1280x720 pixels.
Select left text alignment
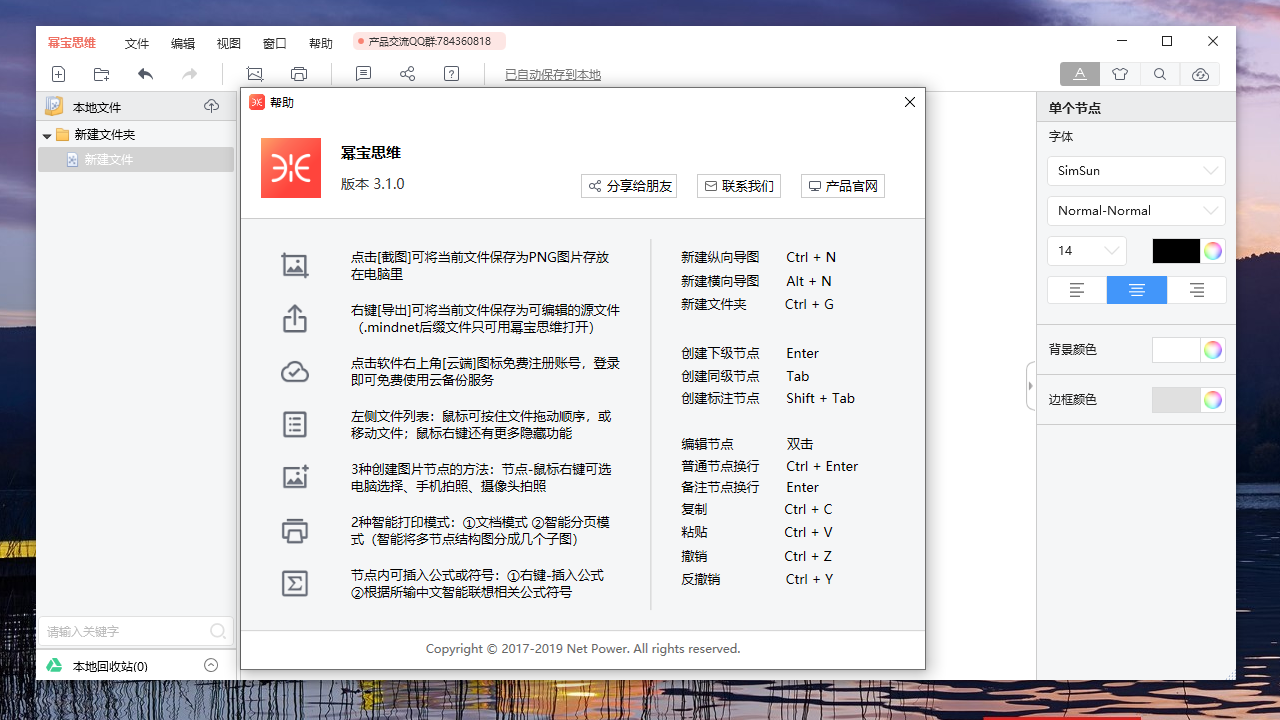1077,290
